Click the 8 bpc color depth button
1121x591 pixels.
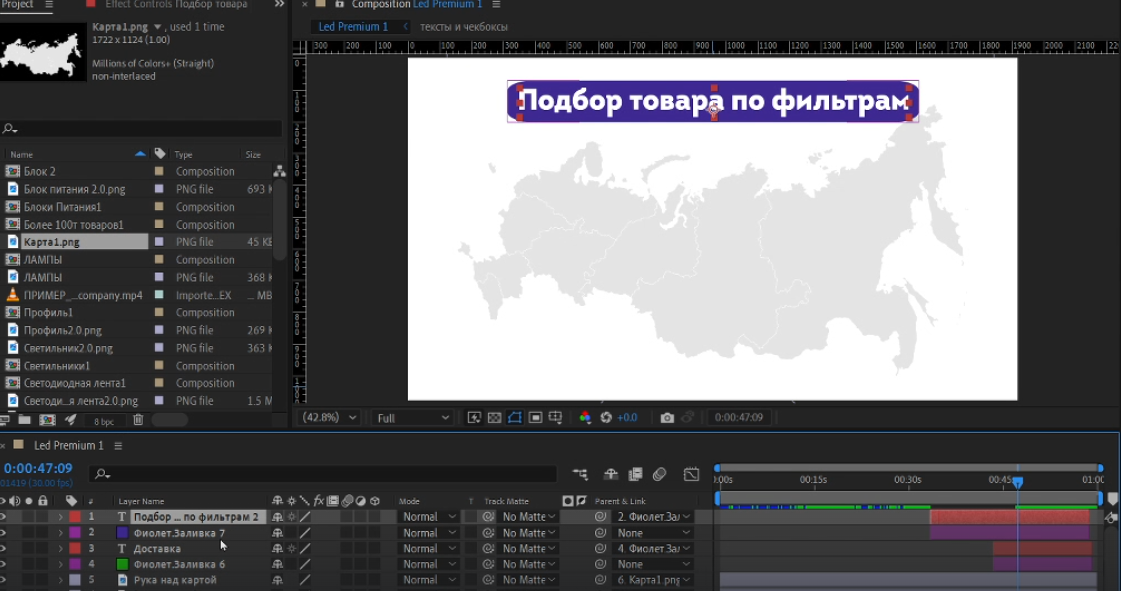point(104,421)
